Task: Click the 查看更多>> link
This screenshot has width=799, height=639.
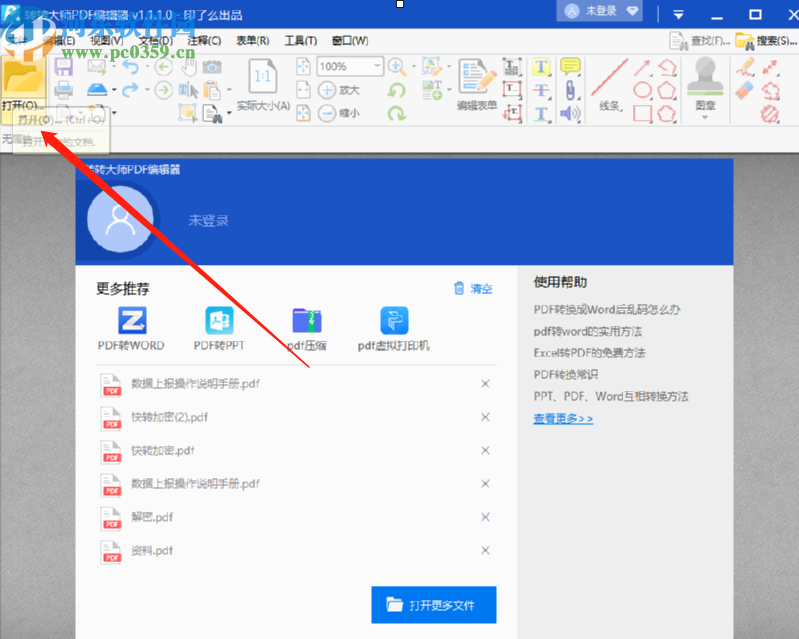Action: point(563,419)
